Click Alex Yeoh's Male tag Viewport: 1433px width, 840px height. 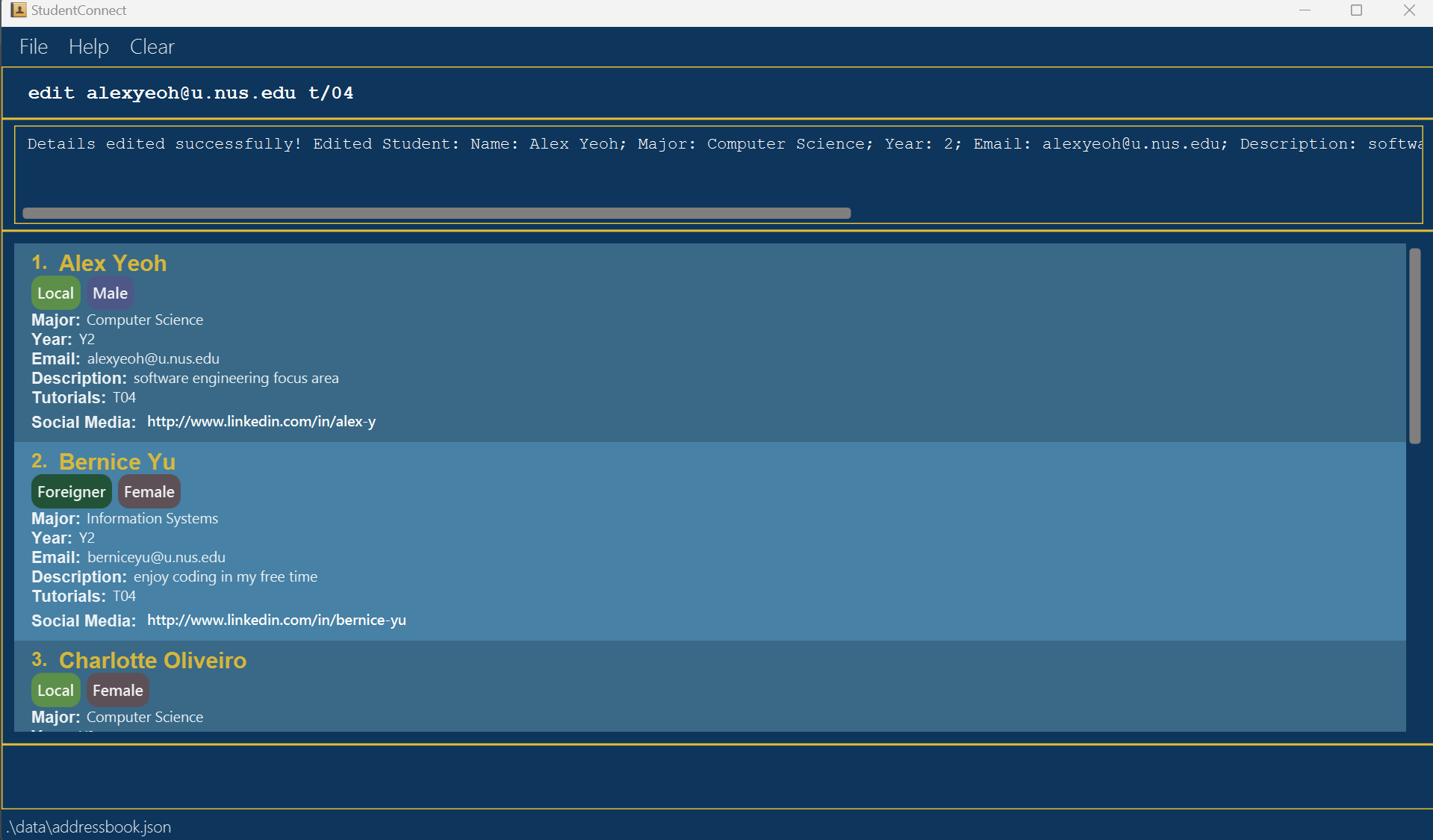point(110,293)
